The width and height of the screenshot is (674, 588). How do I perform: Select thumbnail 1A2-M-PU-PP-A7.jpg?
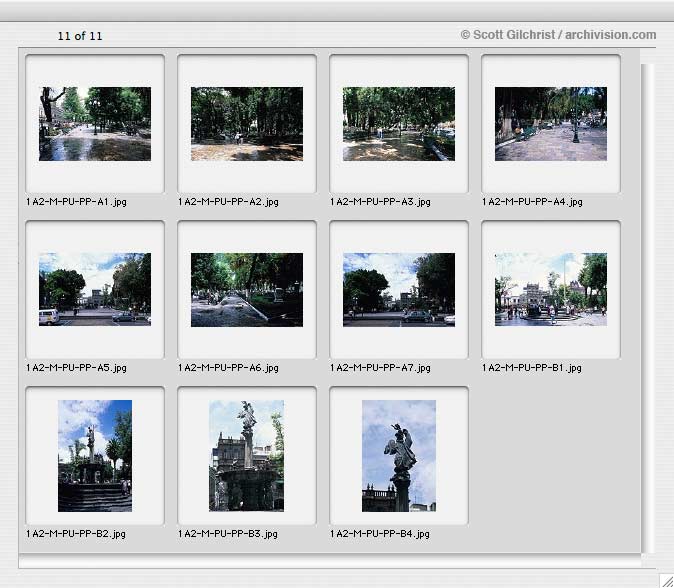pos(399,290)
